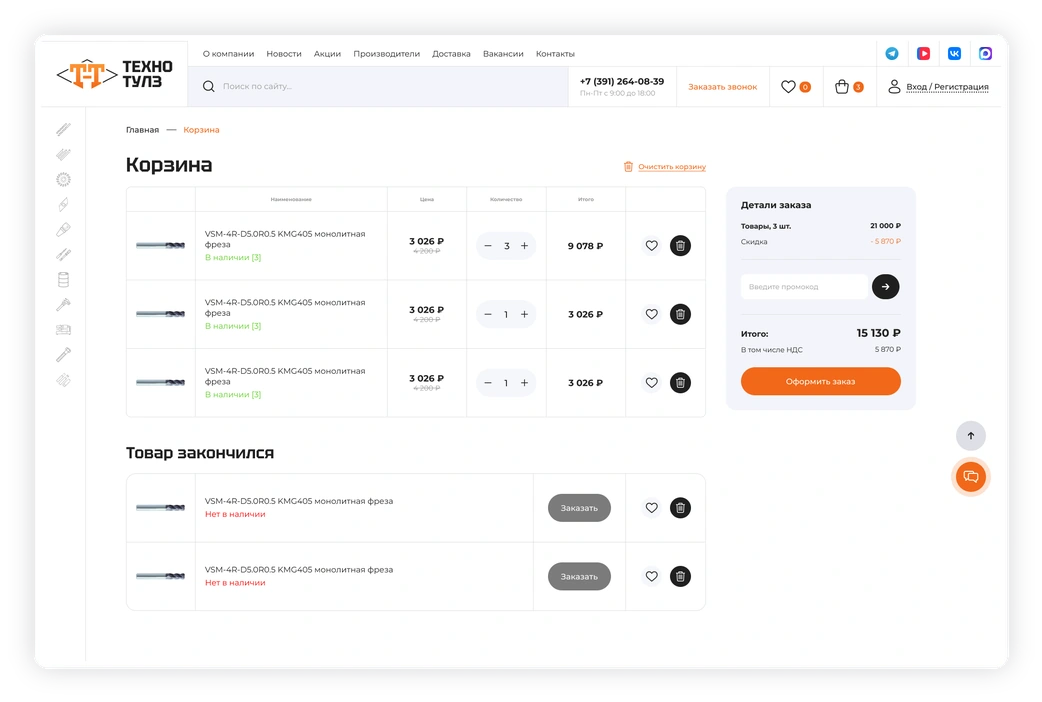Open the topmost drill bit category icon
The height and width of the screenshot is (702, 1042).
tap(63, 129)
